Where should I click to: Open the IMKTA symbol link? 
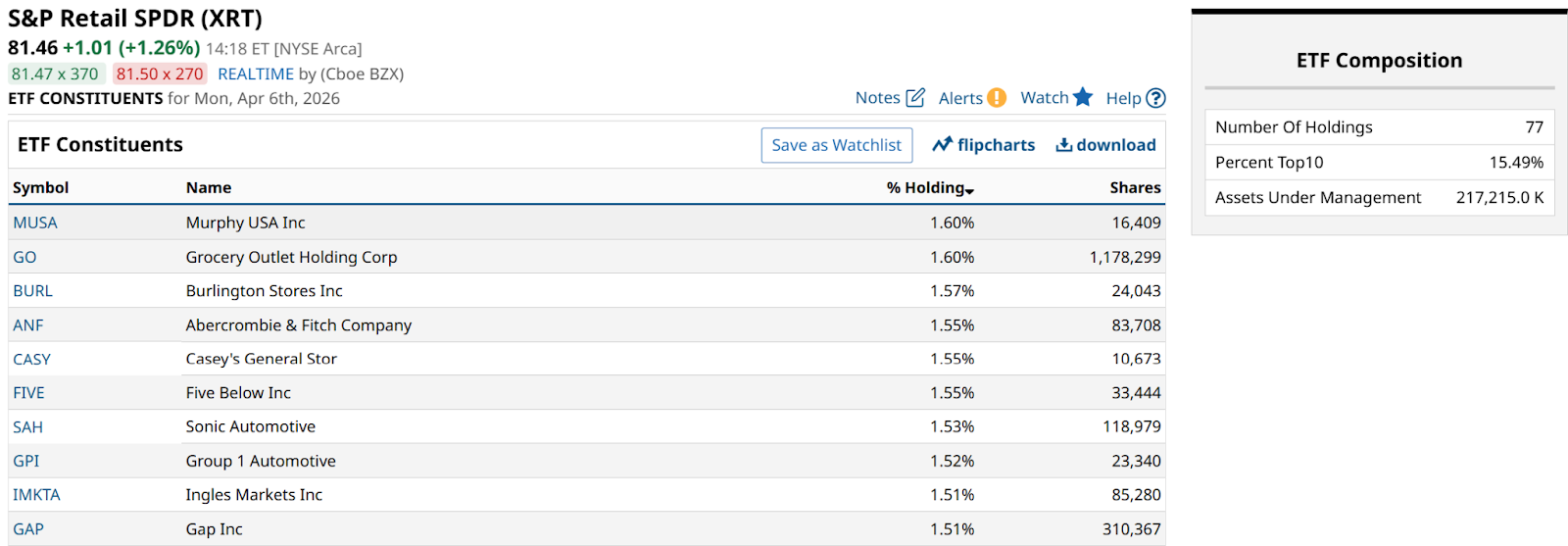(x=36, y=495)
